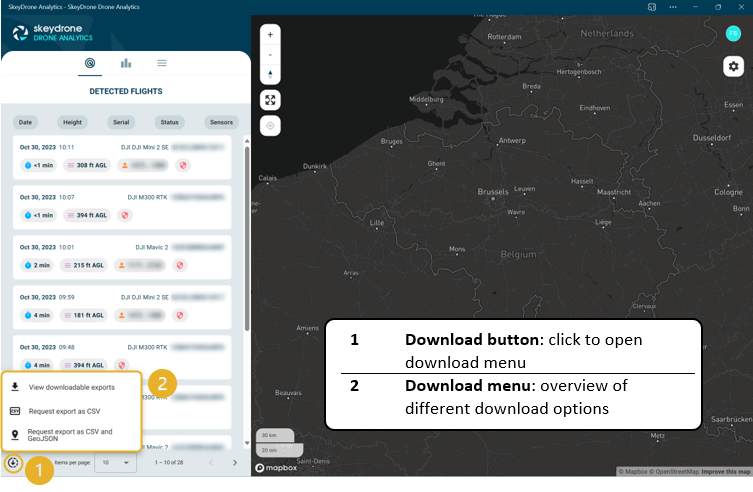Select View downloadable exports

tap(71, 387)
